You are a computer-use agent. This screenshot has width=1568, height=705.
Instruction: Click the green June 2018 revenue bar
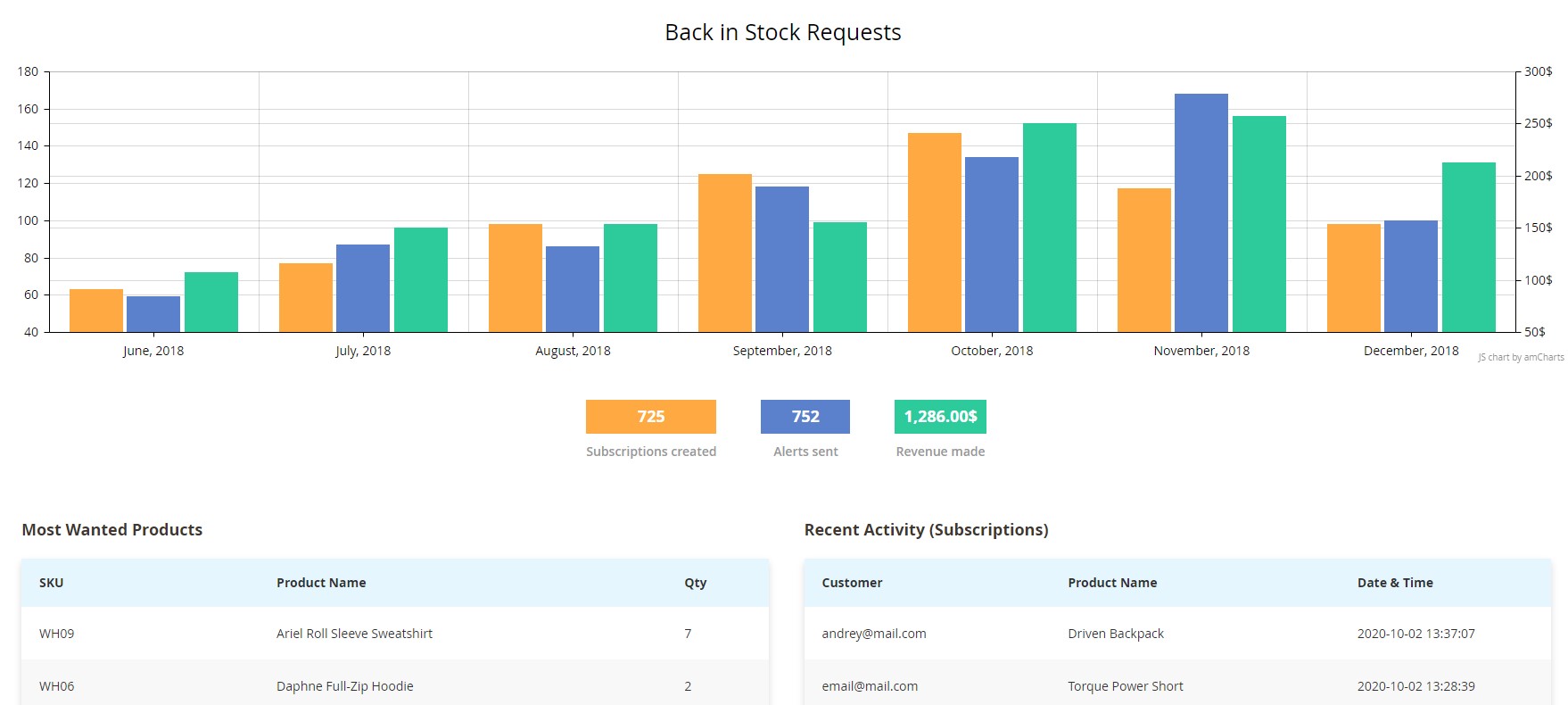[211, 302]
